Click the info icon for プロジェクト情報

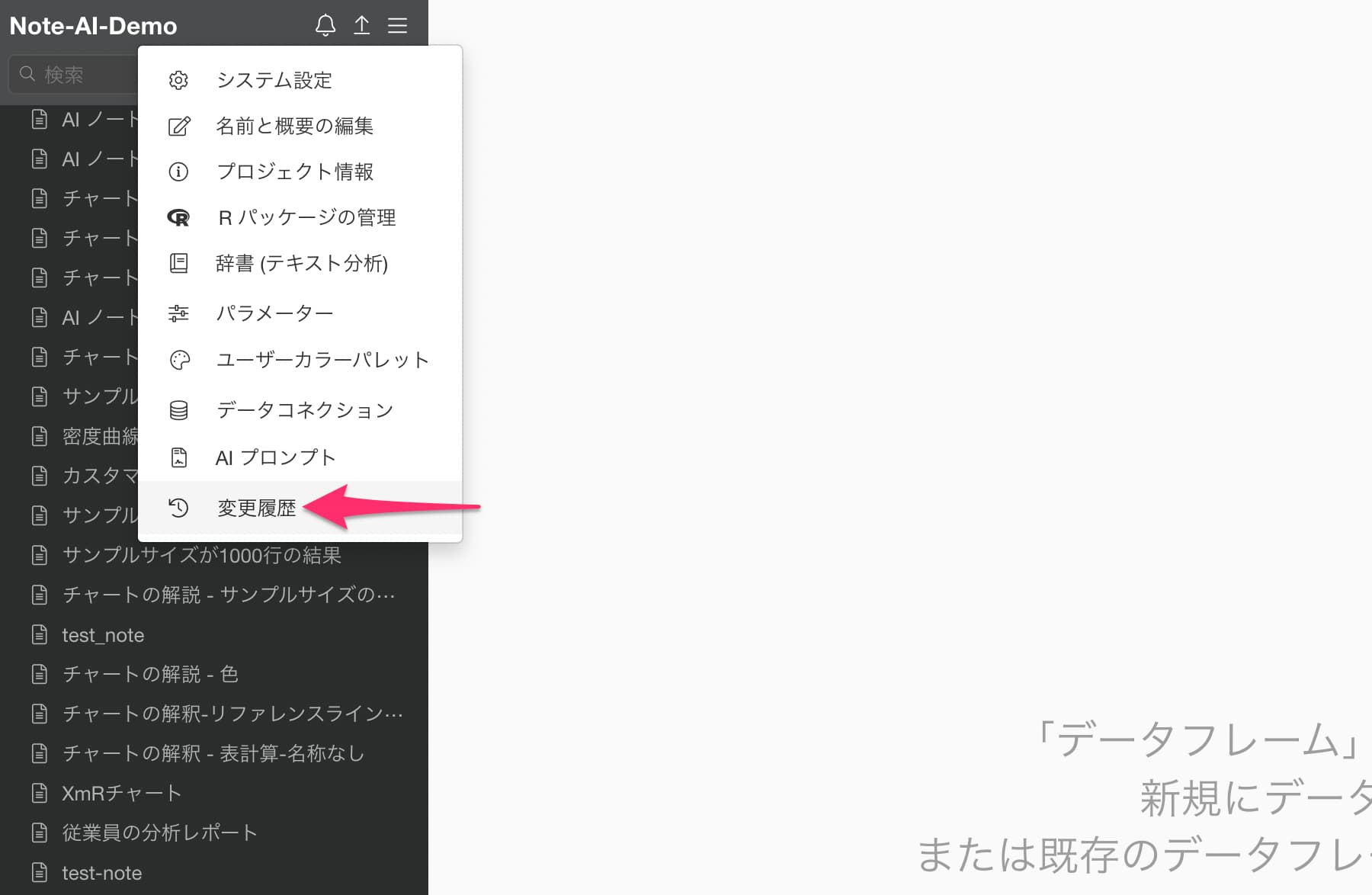(178, 172)
